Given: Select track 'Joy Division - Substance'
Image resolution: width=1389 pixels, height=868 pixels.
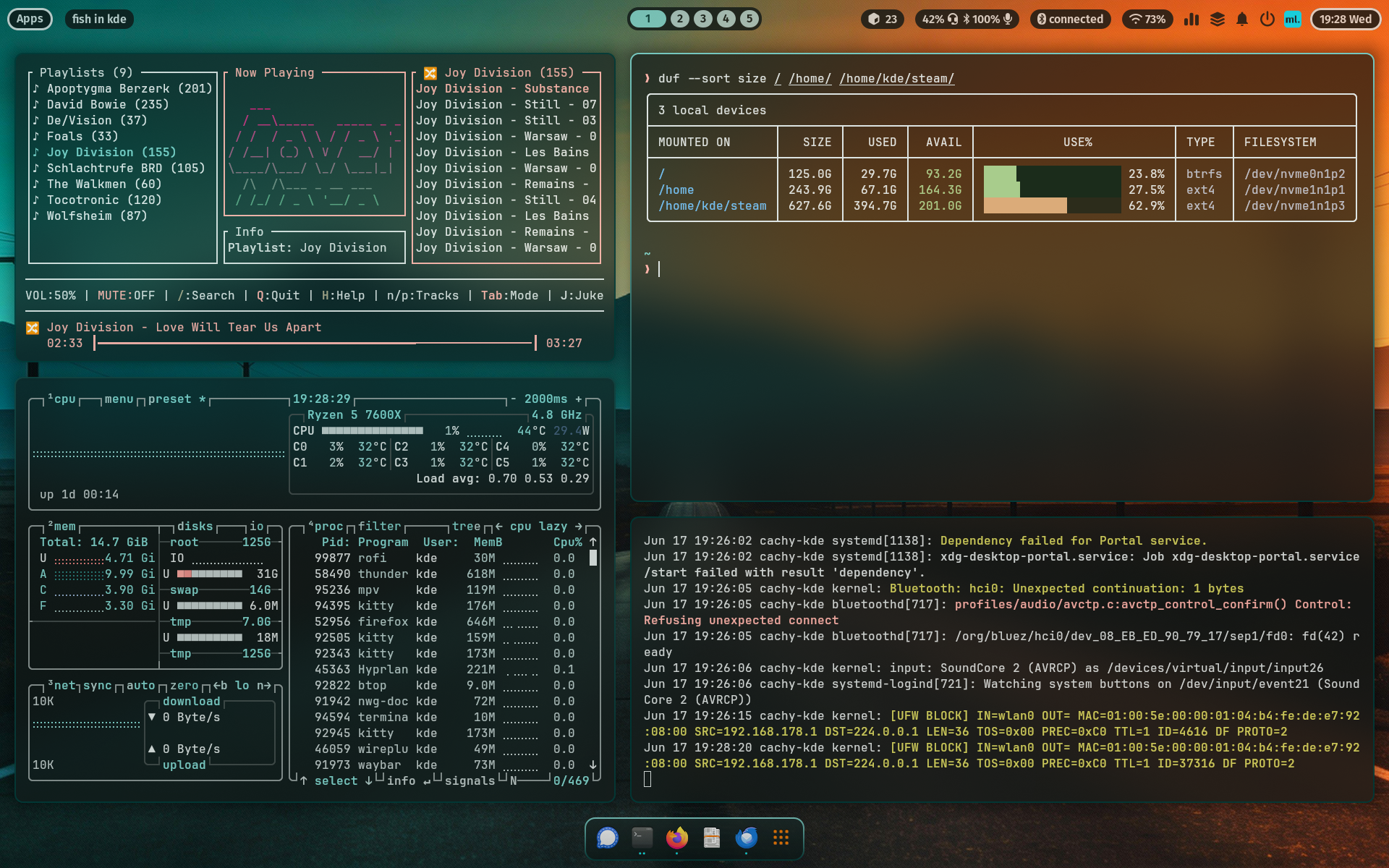Looking at the screenshot, I should click(x=503, y=89).
